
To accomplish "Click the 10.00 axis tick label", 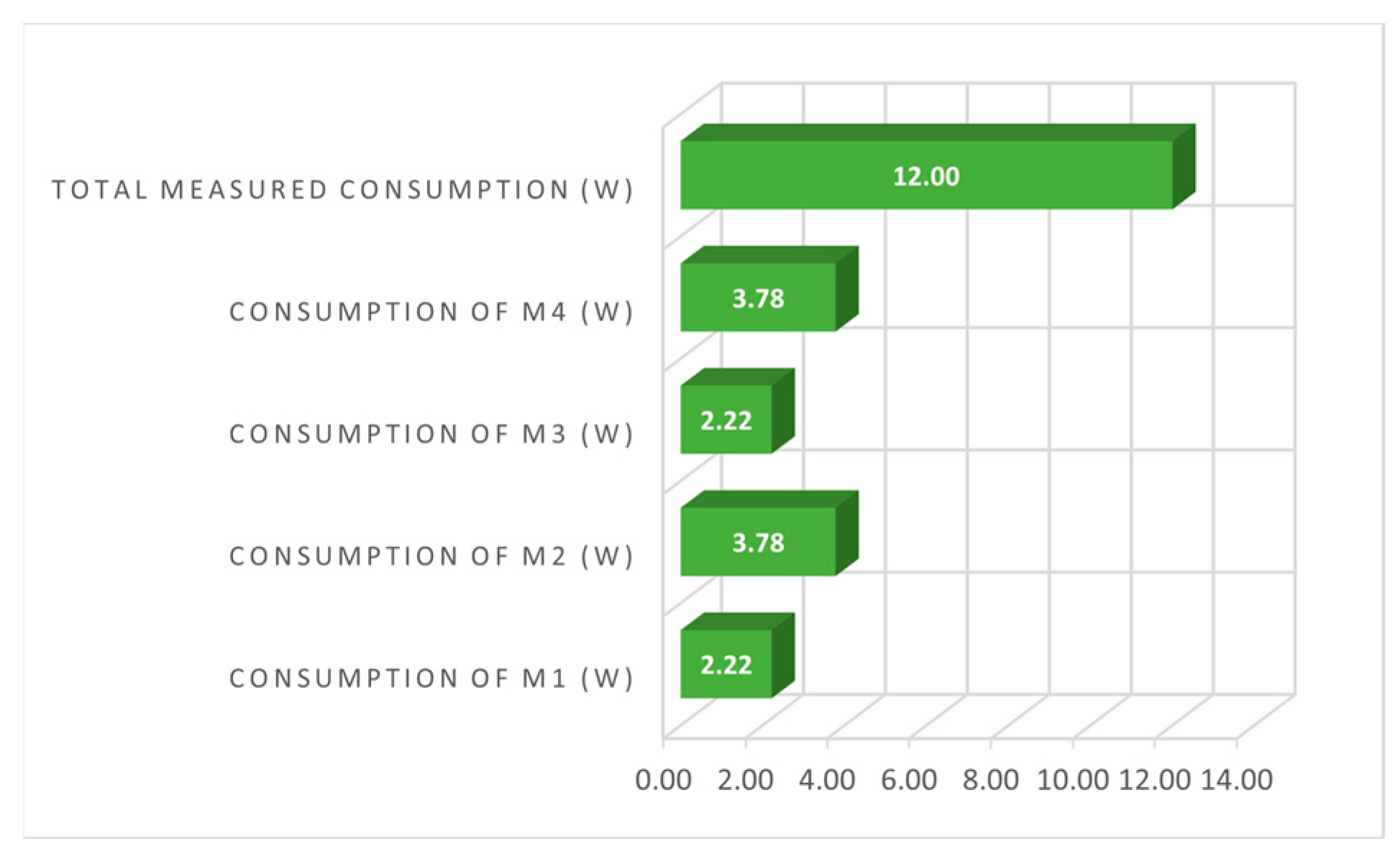I will click(1072, 780).
